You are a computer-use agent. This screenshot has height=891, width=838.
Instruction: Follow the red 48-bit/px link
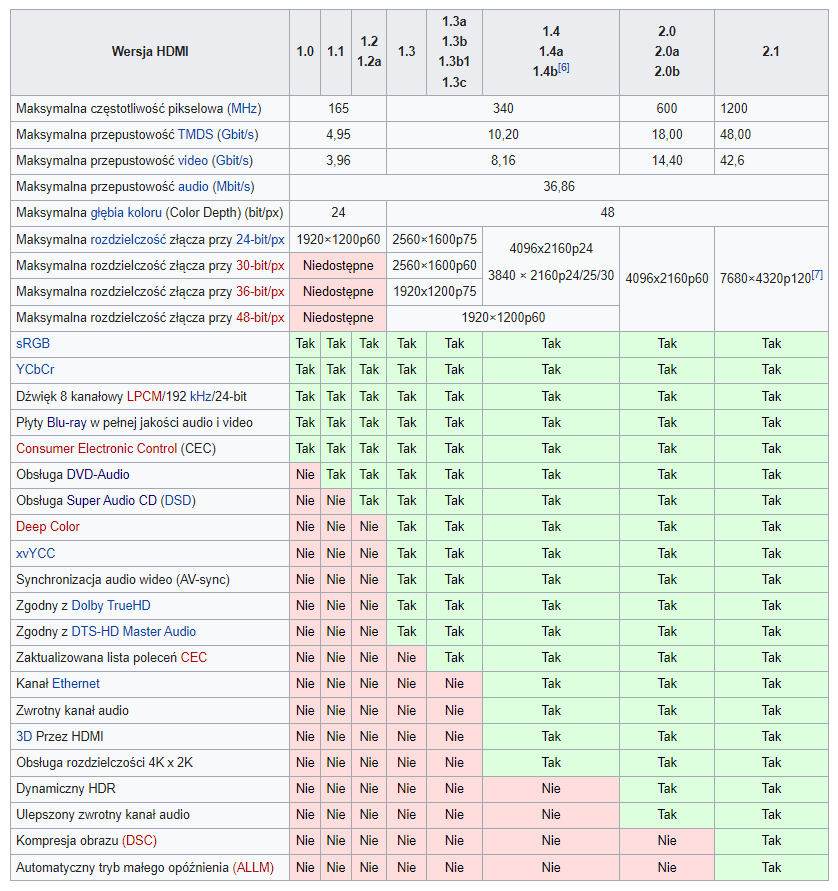(260, 318)
